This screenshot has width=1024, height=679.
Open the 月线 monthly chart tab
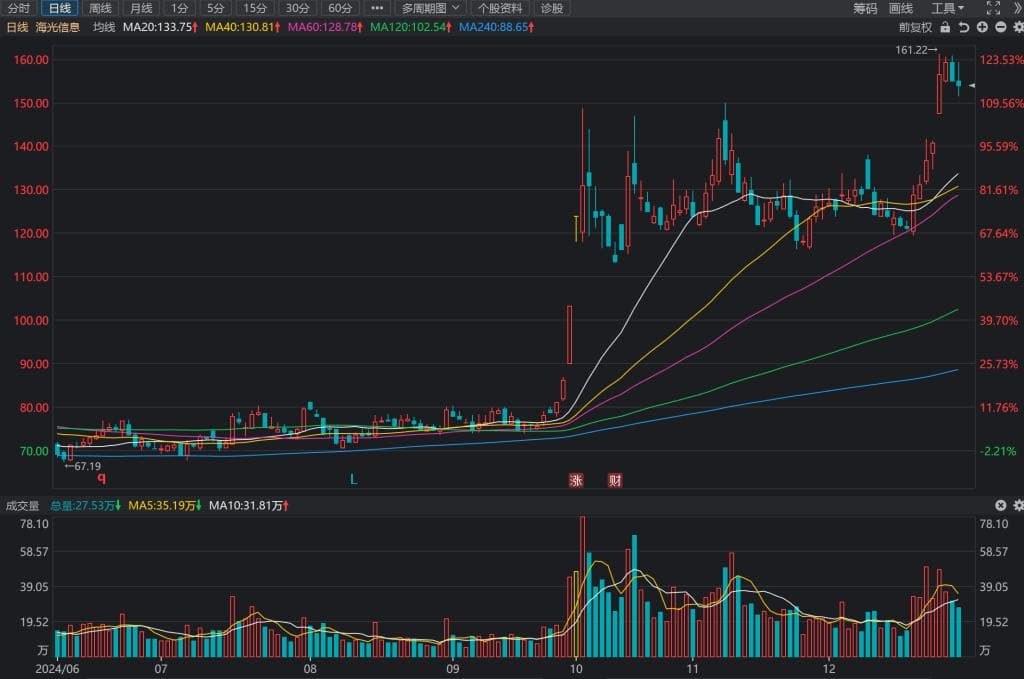(x=141, y=8)
